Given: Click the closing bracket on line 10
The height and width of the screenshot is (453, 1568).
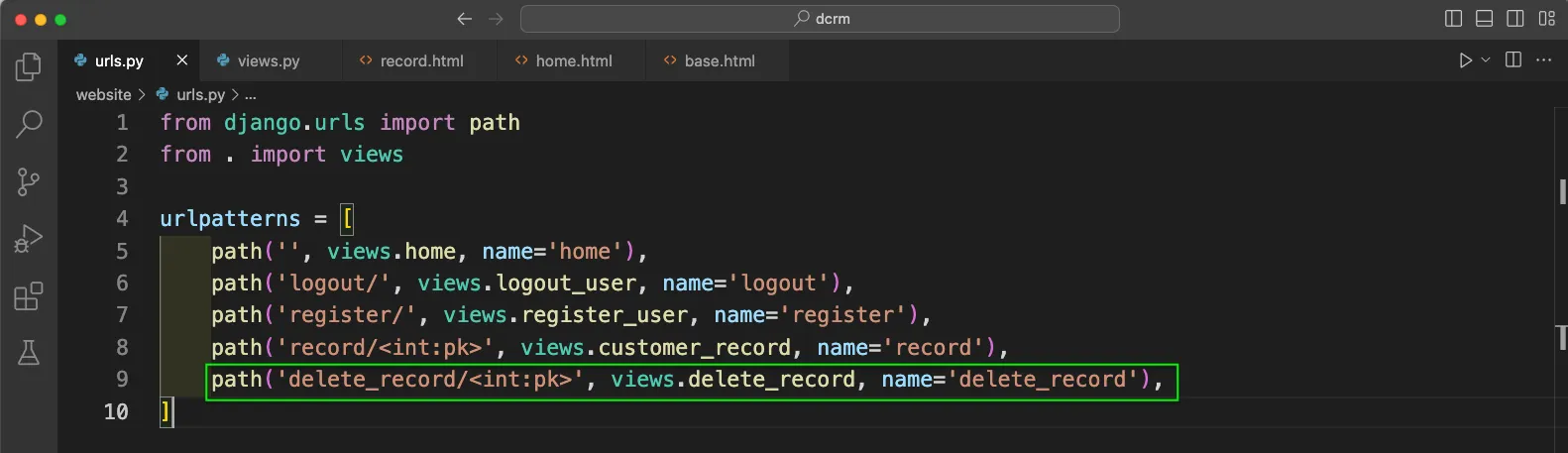Looking at the screenshot, I should coord(166,411).
